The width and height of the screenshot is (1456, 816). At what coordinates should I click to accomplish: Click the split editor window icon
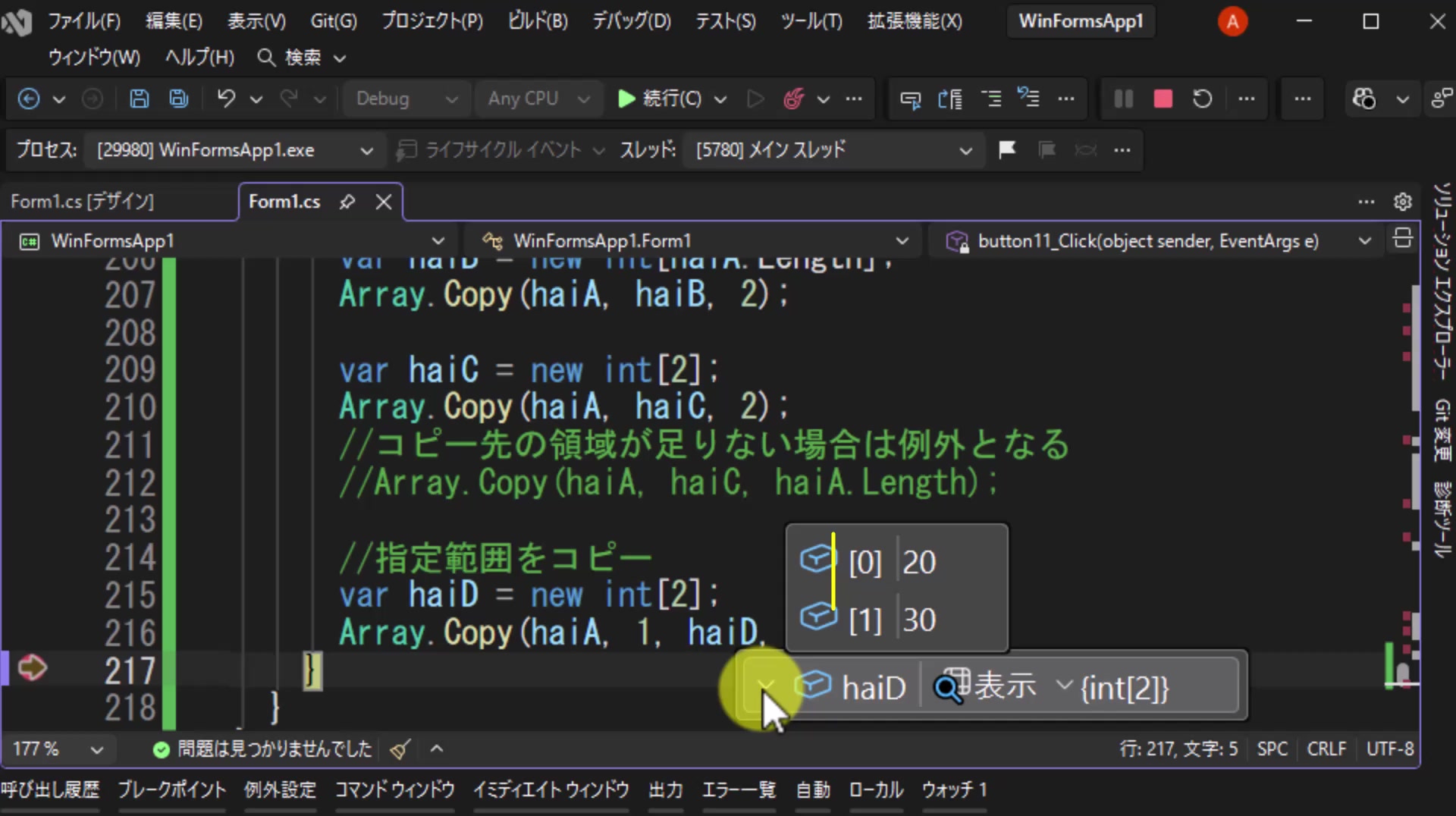point(1402,239)
